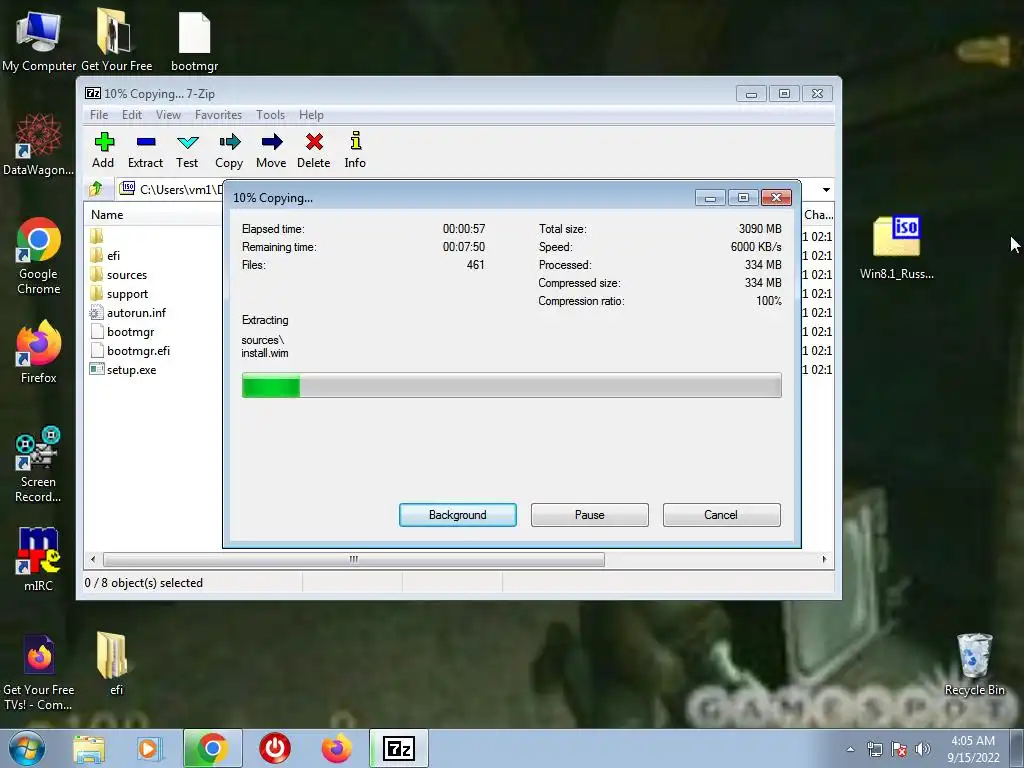
Task: Select bootmgr in the 7-Zip file list
Action: pyautogui.click(x=130, y=332)
